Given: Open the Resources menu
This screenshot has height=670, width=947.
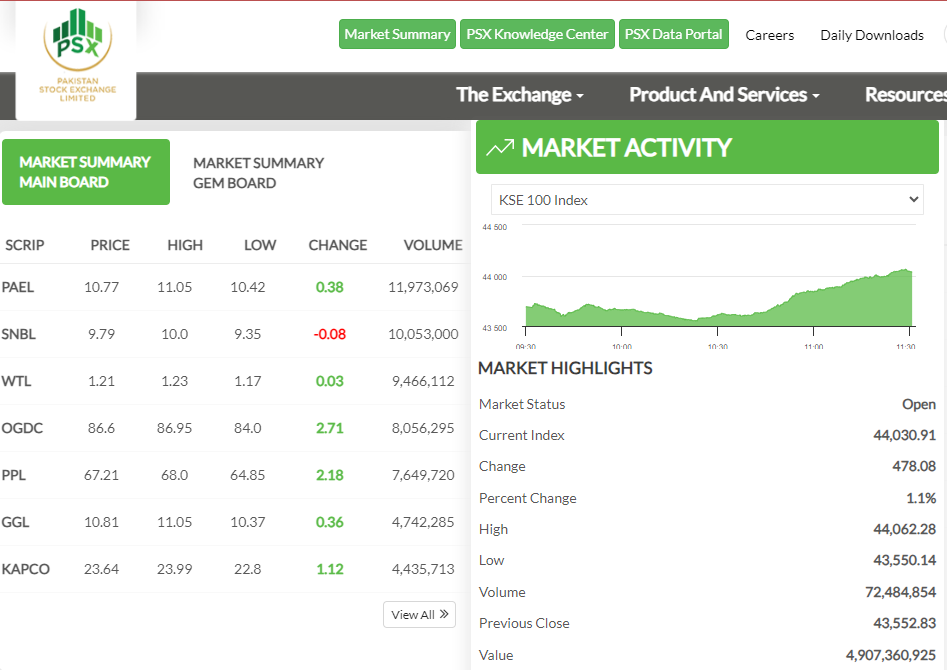Looking at the screenshot, I should coord(904,95).
